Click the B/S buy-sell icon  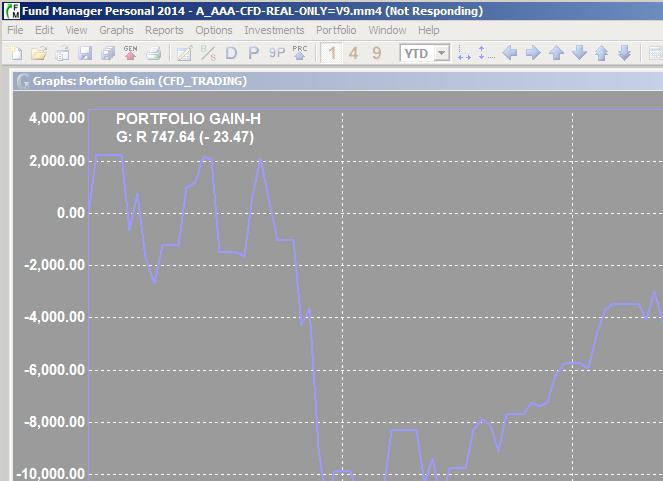click(208, 53)
